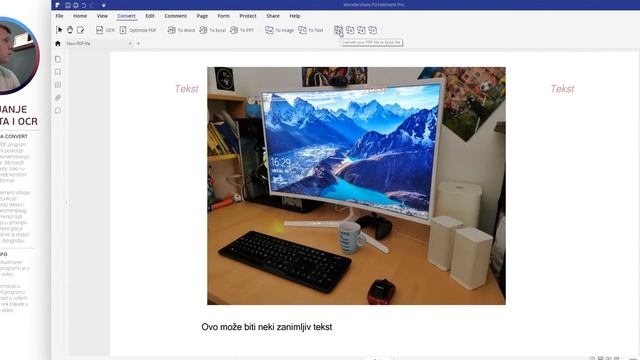Open the comments list panel
This screenshot has width=640, height=360.
pos(58,85)
